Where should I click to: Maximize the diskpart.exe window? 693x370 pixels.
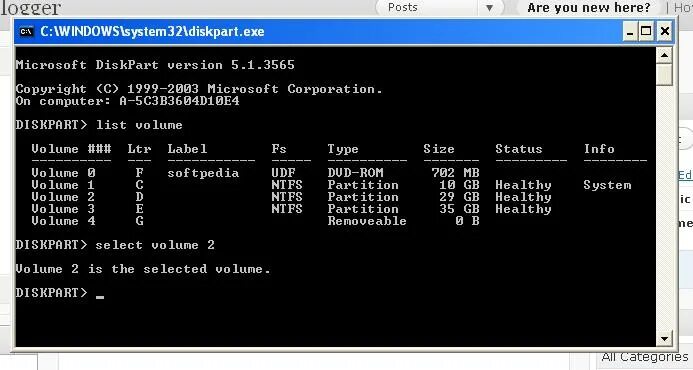point(646,31)
